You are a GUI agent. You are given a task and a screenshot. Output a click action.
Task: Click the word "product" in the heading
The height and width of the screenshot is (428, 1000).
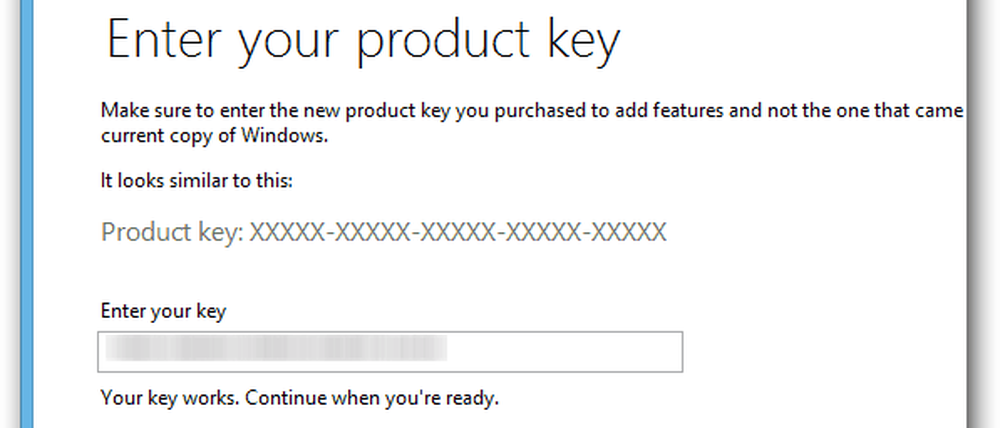(x=444, y=42)
